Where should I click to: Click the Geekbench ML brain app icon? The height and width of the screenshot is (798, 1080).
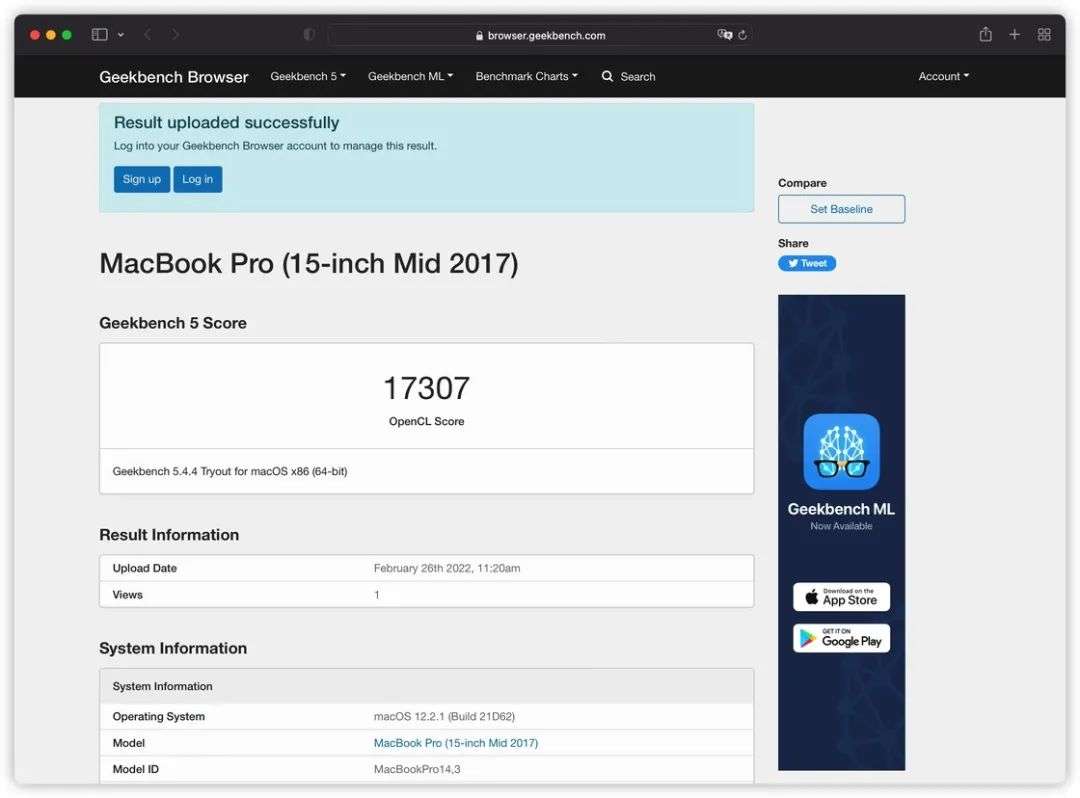[x=842, y=452]
